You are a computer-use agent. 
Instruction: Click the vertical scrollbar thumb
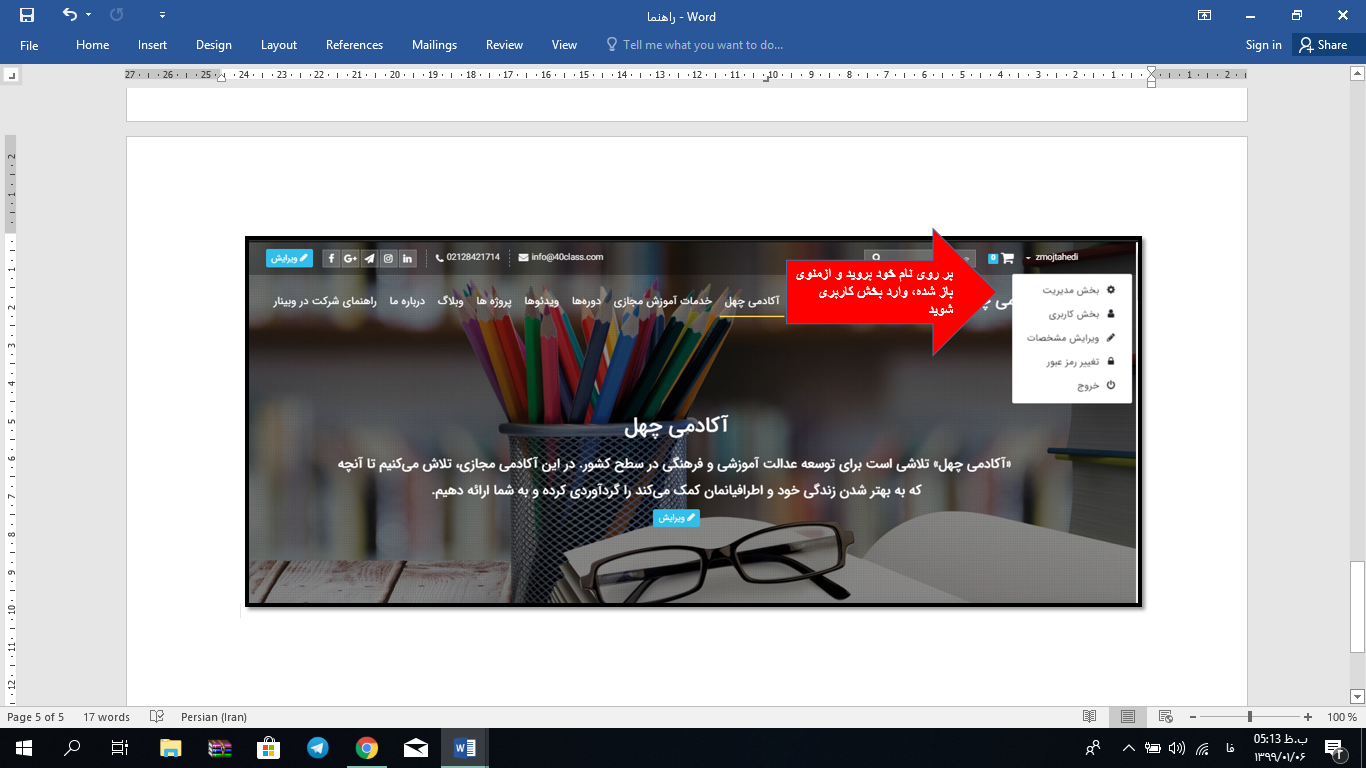pyautogui.click(x=1357, y=605)
